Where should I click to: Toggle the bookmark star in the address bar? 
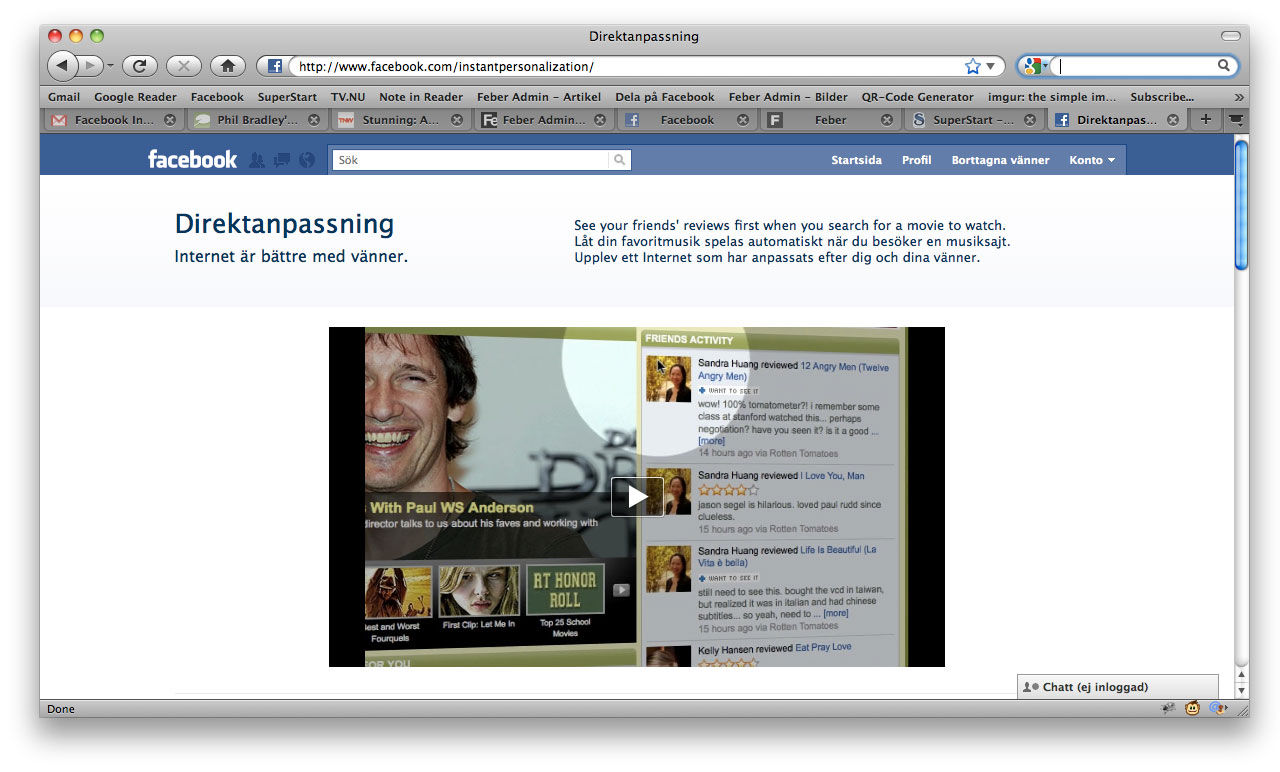click(971, 66)
